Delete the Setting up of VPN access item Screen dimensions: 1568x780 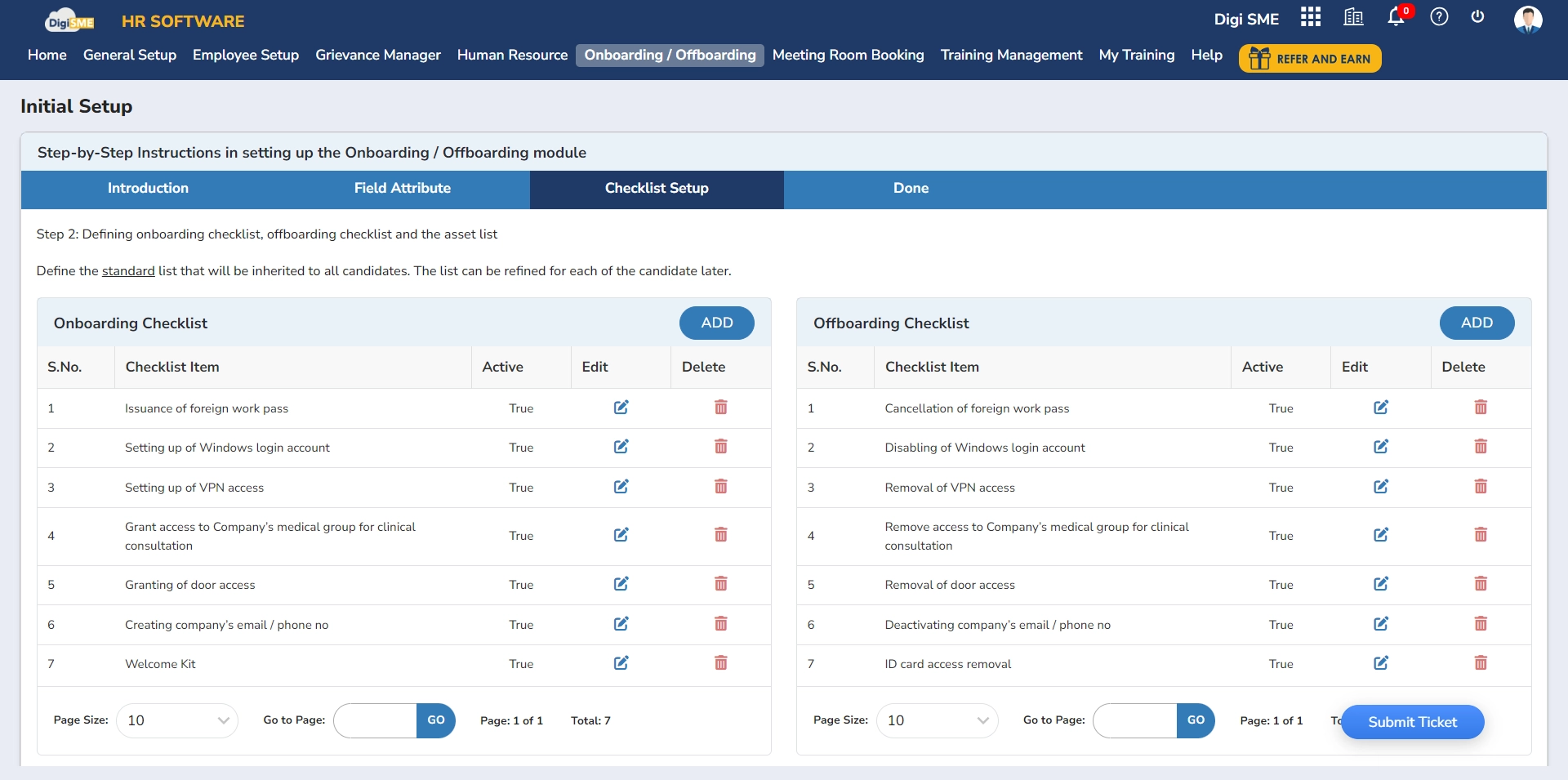[720, 487]
